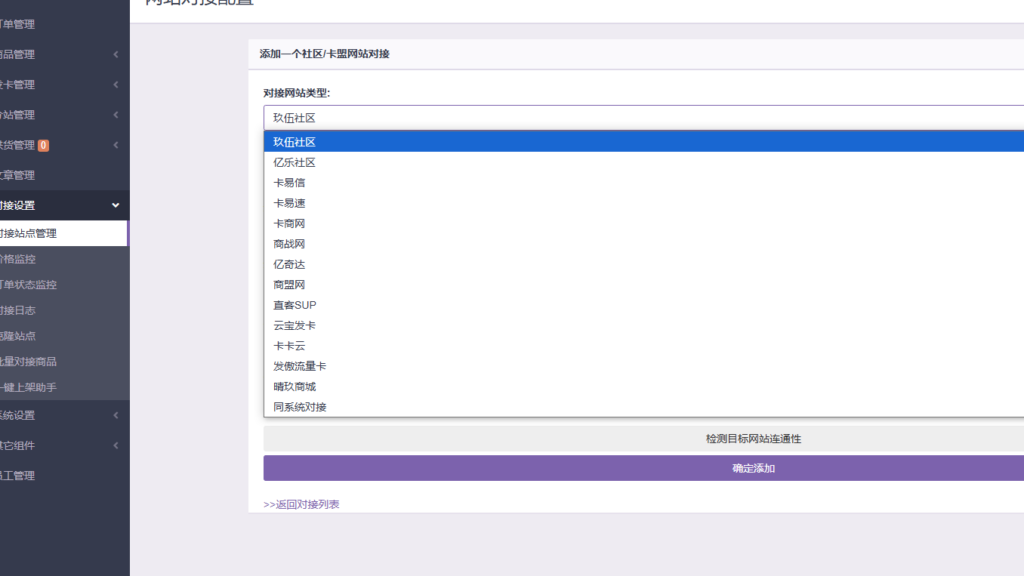Open the 文章管理 management page

point(40,176)
